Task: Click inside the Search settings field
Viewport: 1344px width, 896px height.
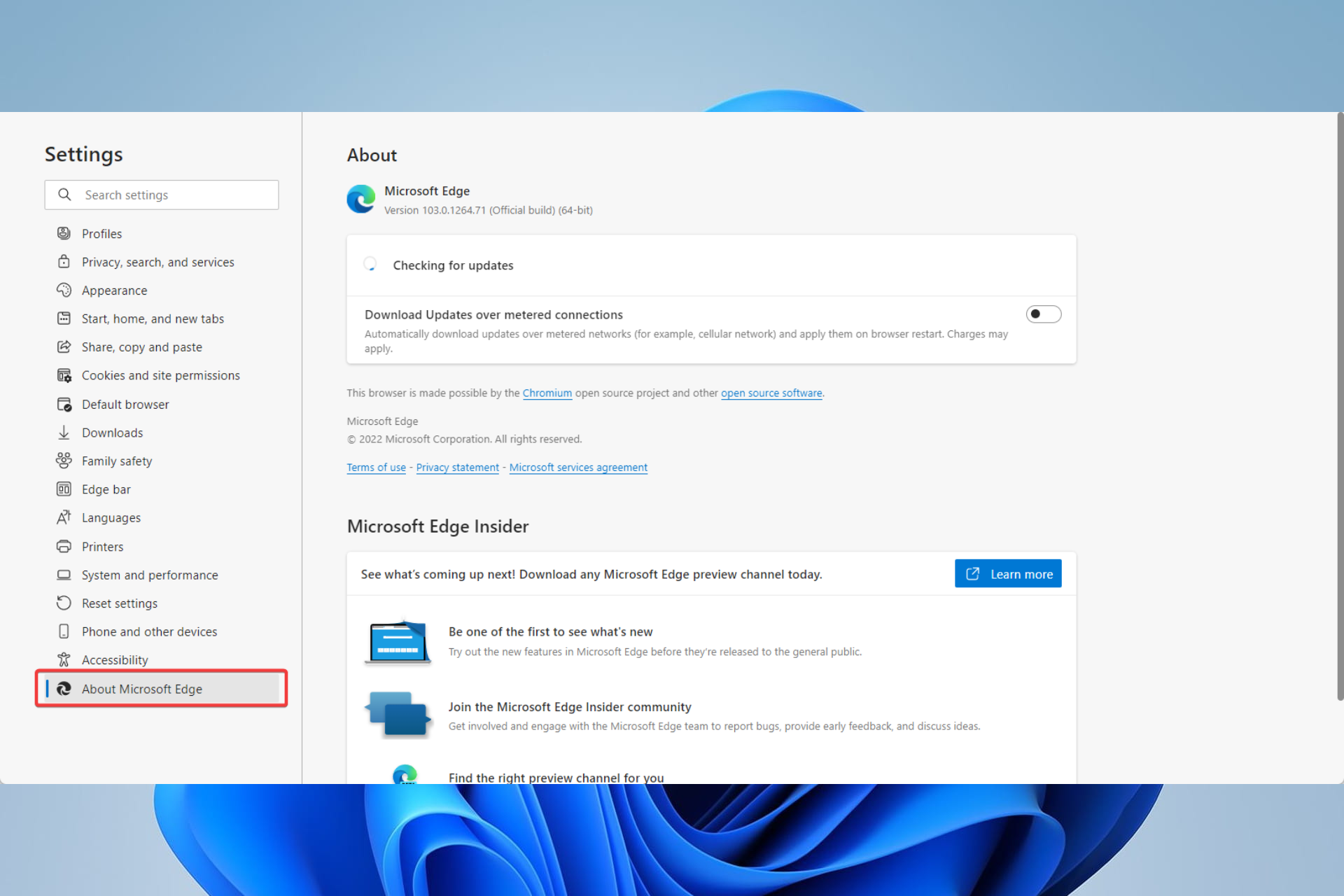Action: [x=161, y=195]
